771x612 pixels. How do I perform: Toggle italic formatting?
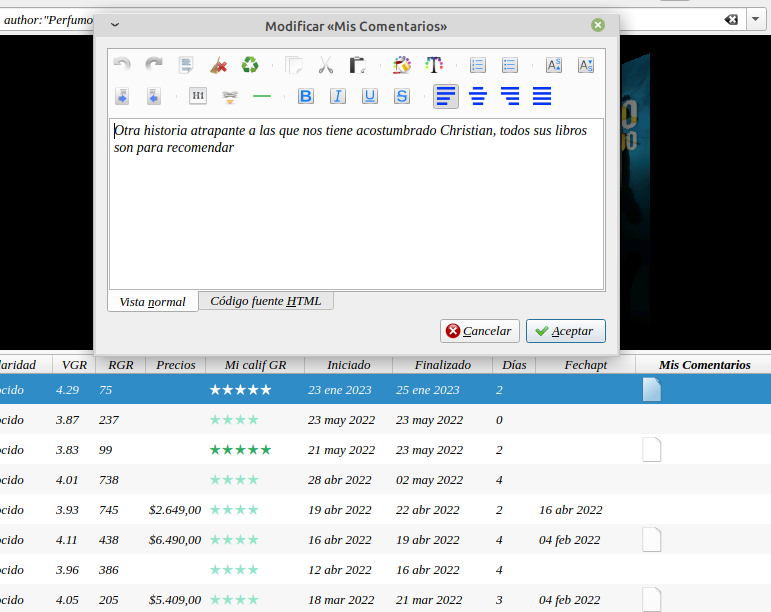338,96
